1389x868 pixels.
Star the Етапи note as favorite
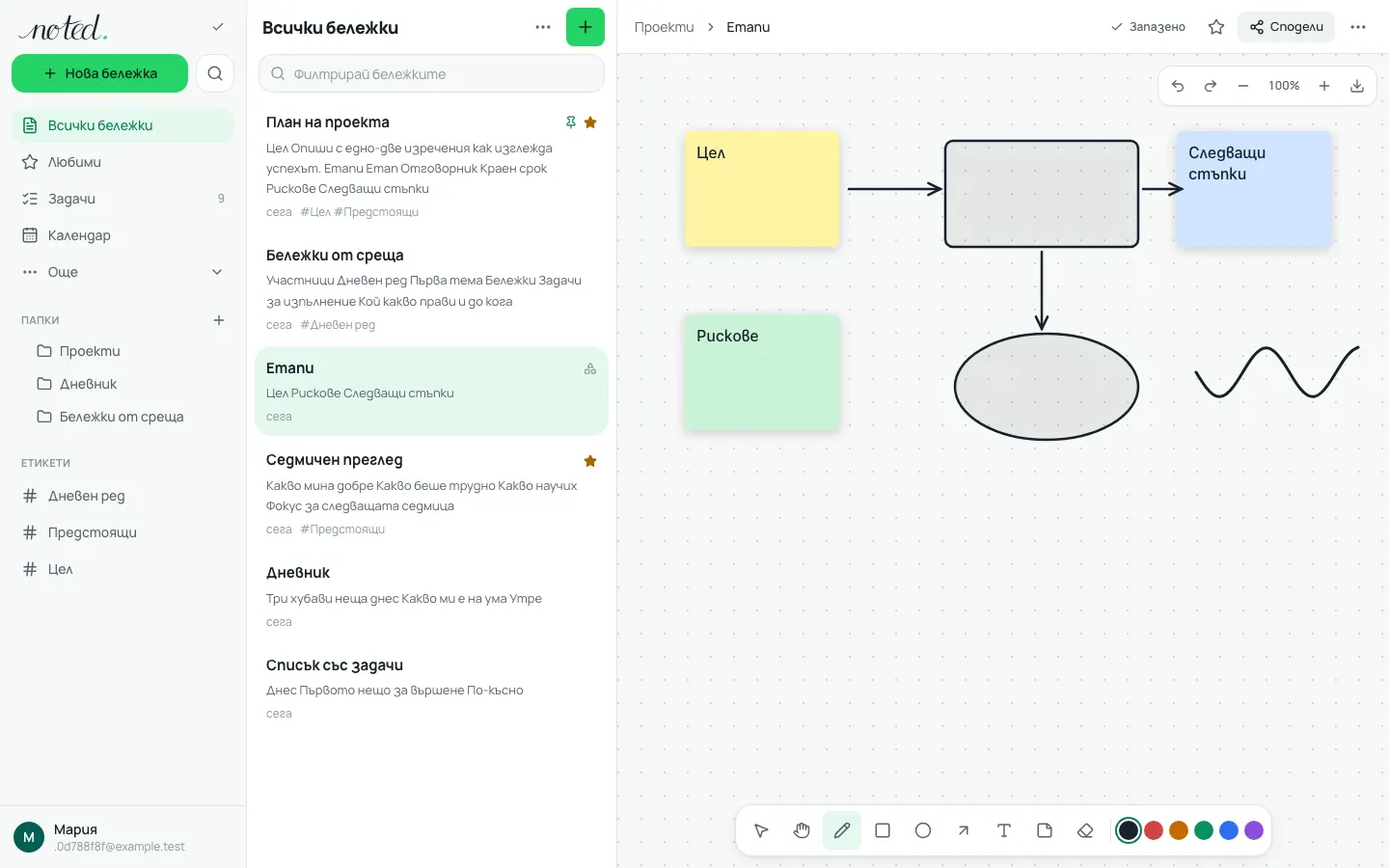1216,27
